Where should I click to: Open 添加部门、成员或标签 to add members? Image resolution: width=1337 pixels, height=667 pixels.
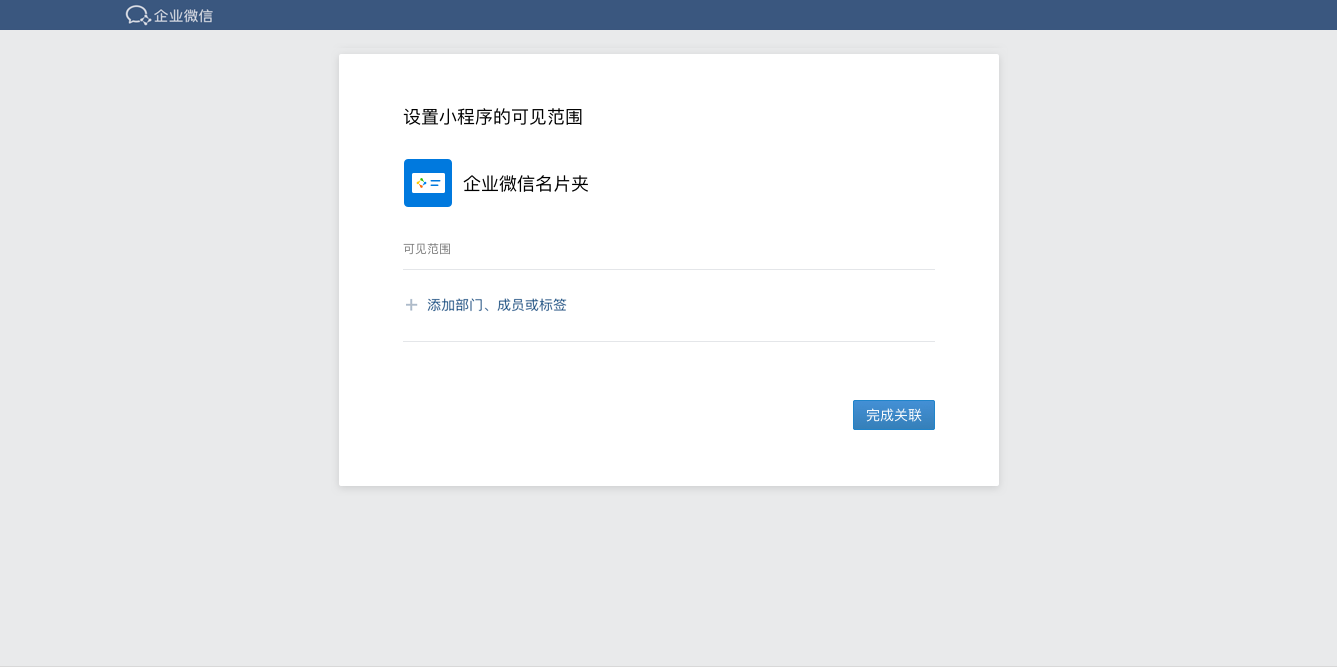(x=496, y=304)
